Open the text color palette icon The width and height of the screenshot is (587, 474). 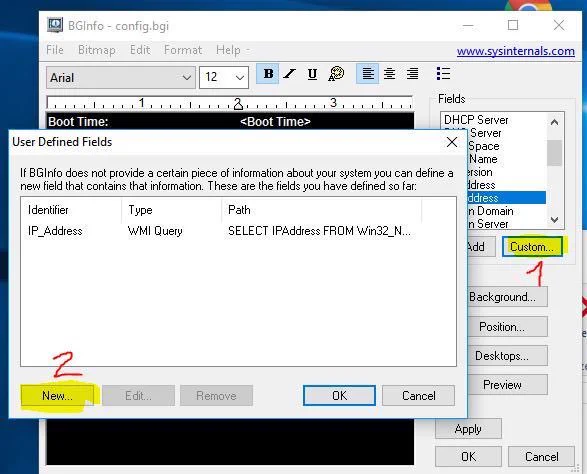point(336,74)
